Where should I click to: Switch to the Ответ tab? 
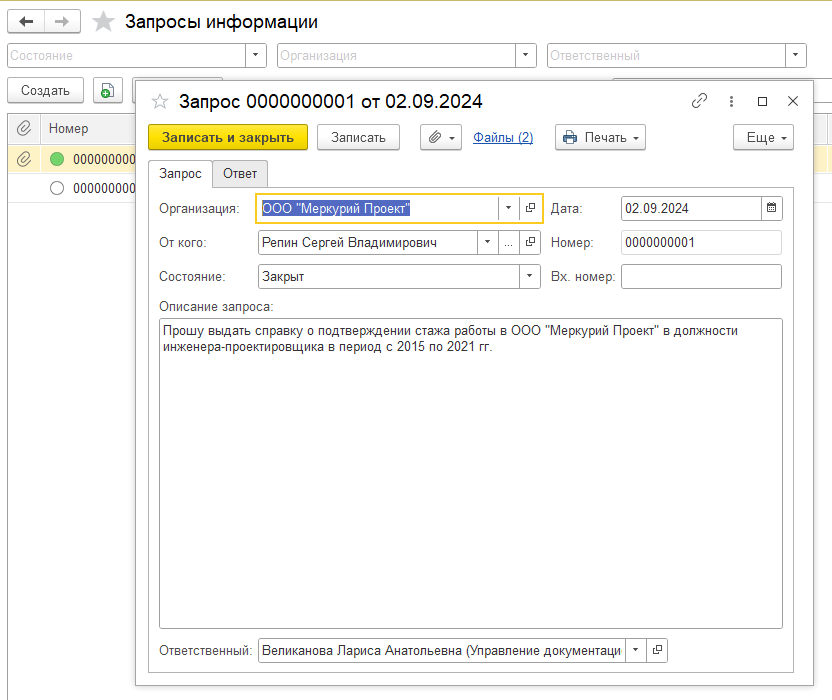pos(240,174)
